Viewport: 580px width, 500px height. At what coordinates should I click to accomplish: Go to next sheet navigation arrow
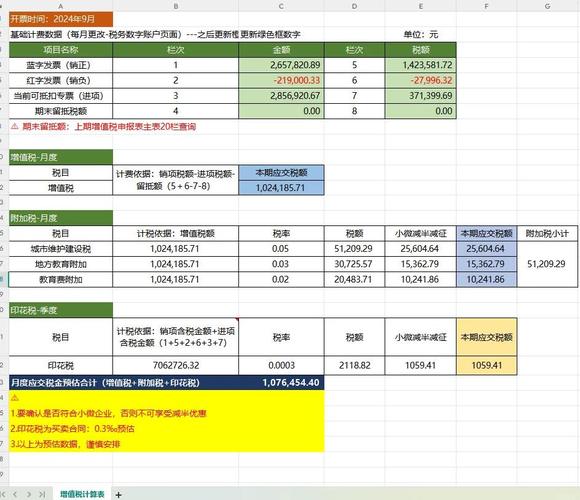29,494
